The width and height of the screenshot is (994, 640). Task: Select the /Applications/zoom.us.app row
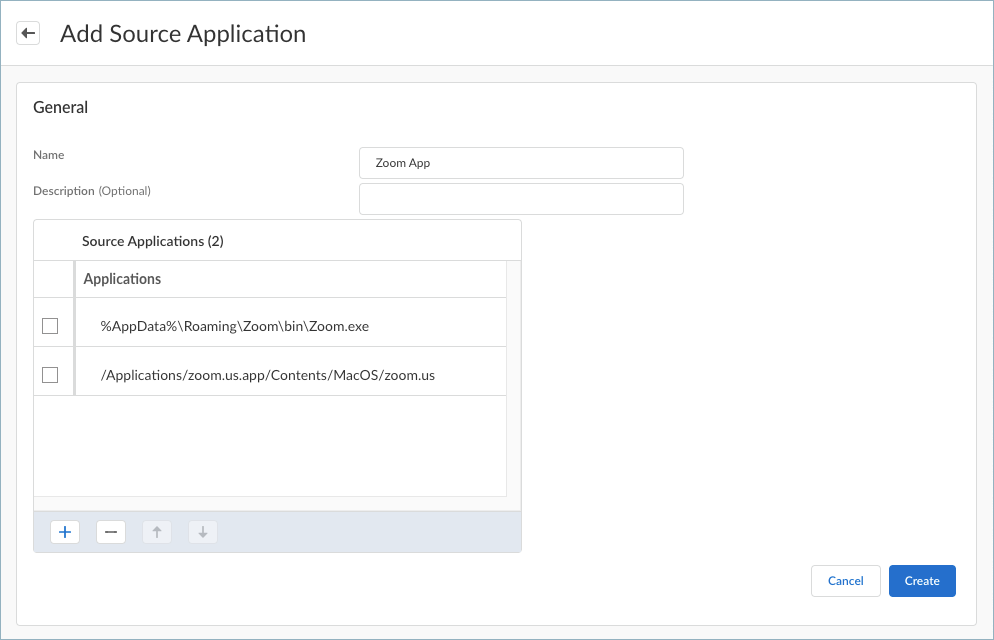[x=267, y=375]
